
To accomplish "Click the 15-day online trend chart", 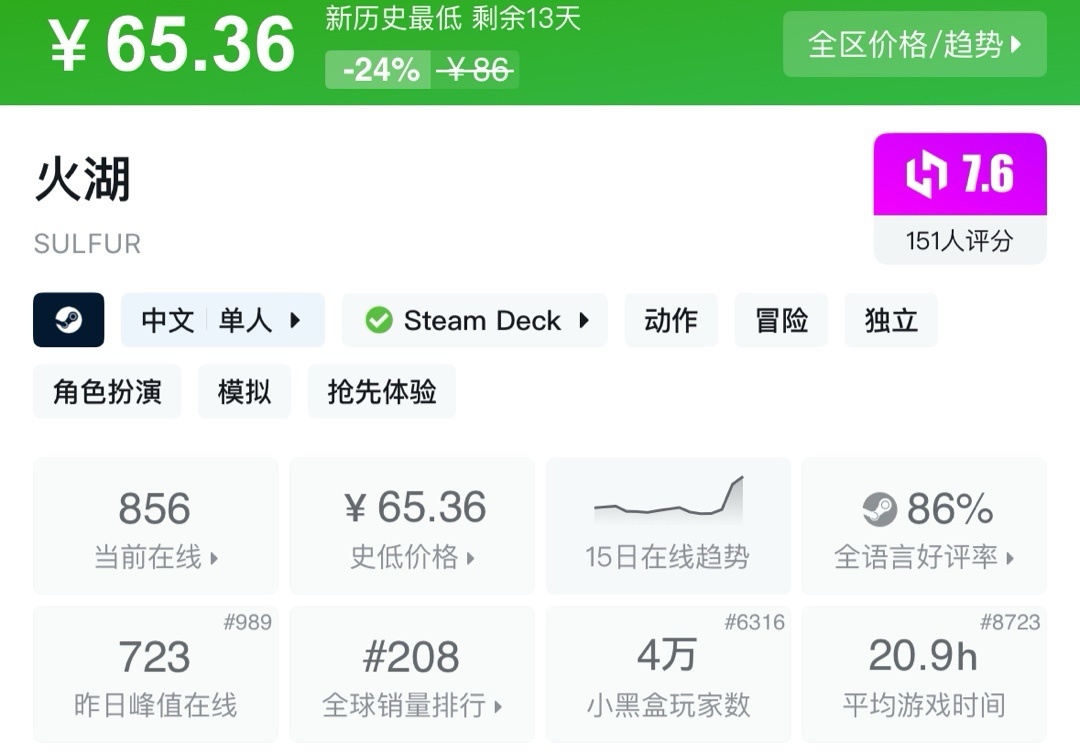I will pyautogui.click(x=668, y=500).
